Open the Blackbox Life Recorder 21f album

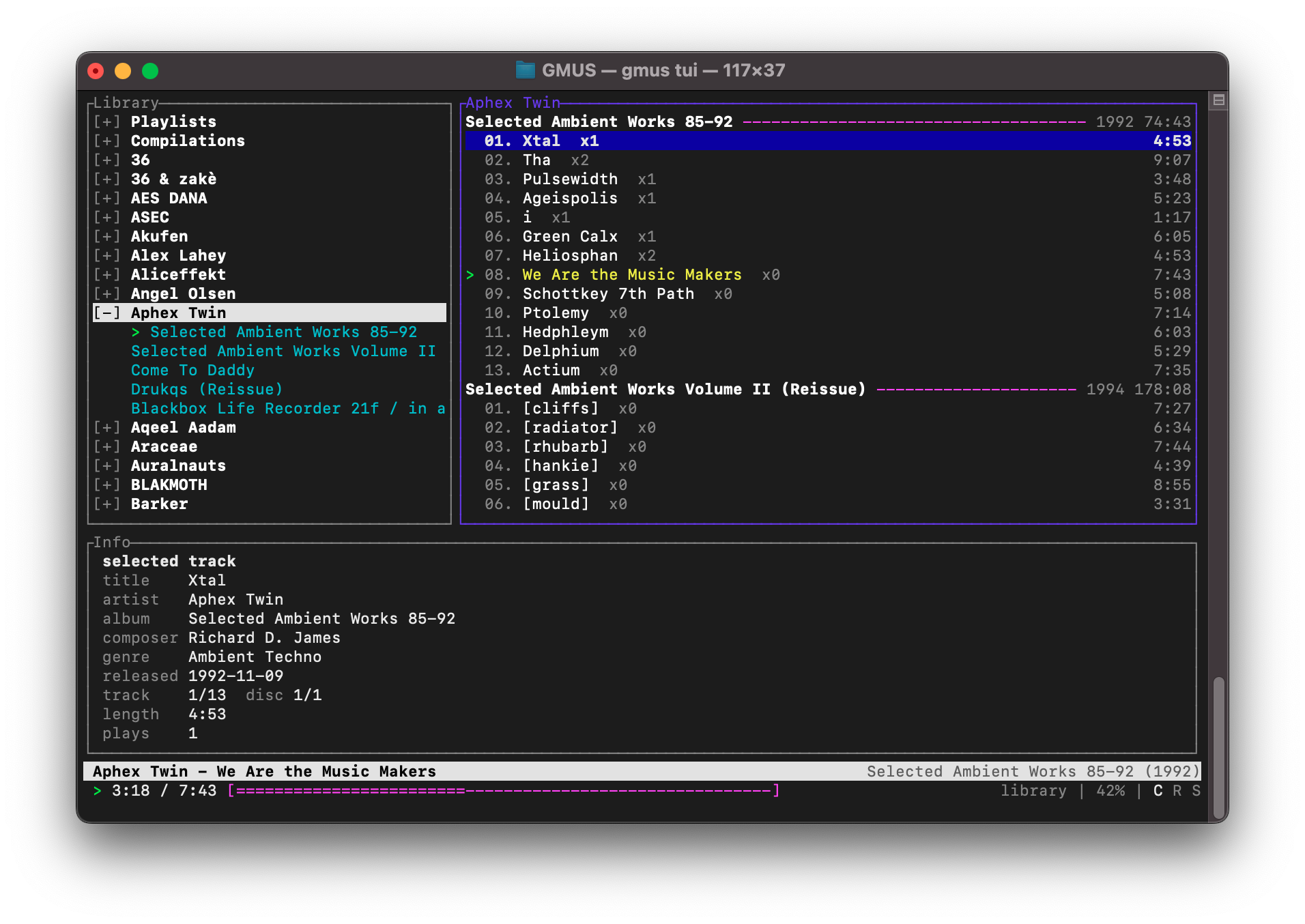coord(288,409)
